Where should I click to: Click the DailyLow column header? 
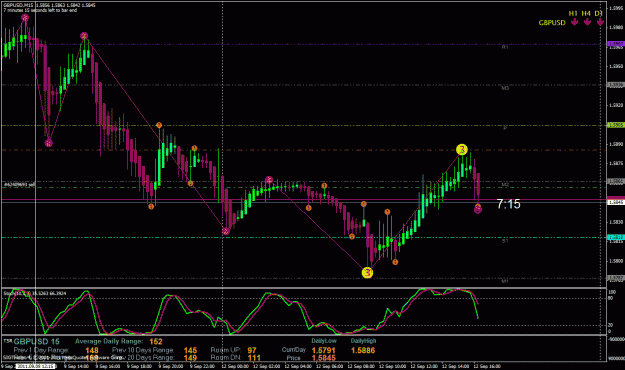(324, 341)
